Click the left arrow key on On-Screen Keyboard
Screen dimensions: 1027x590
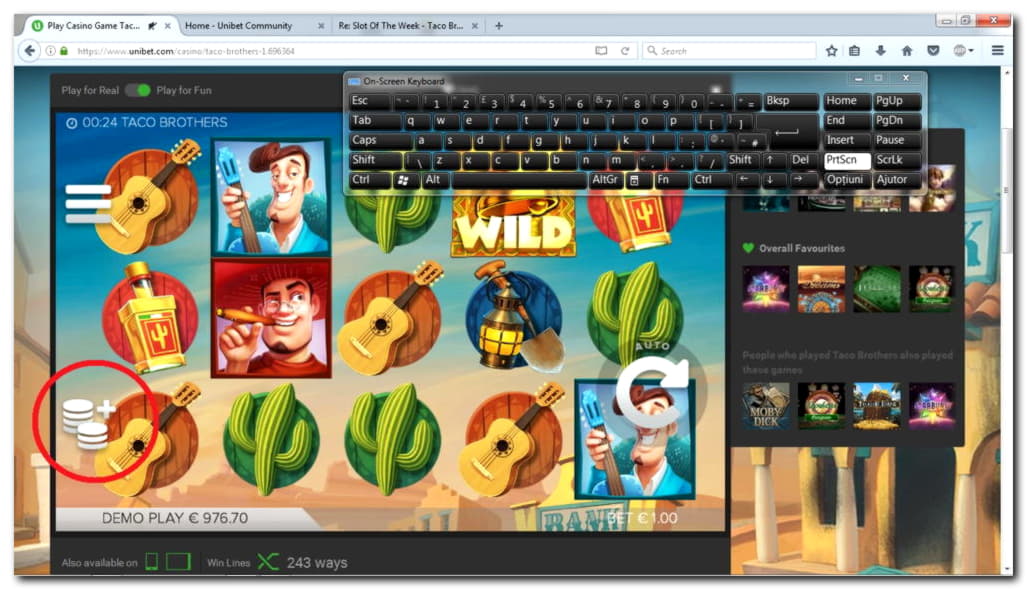click(745, 179)
